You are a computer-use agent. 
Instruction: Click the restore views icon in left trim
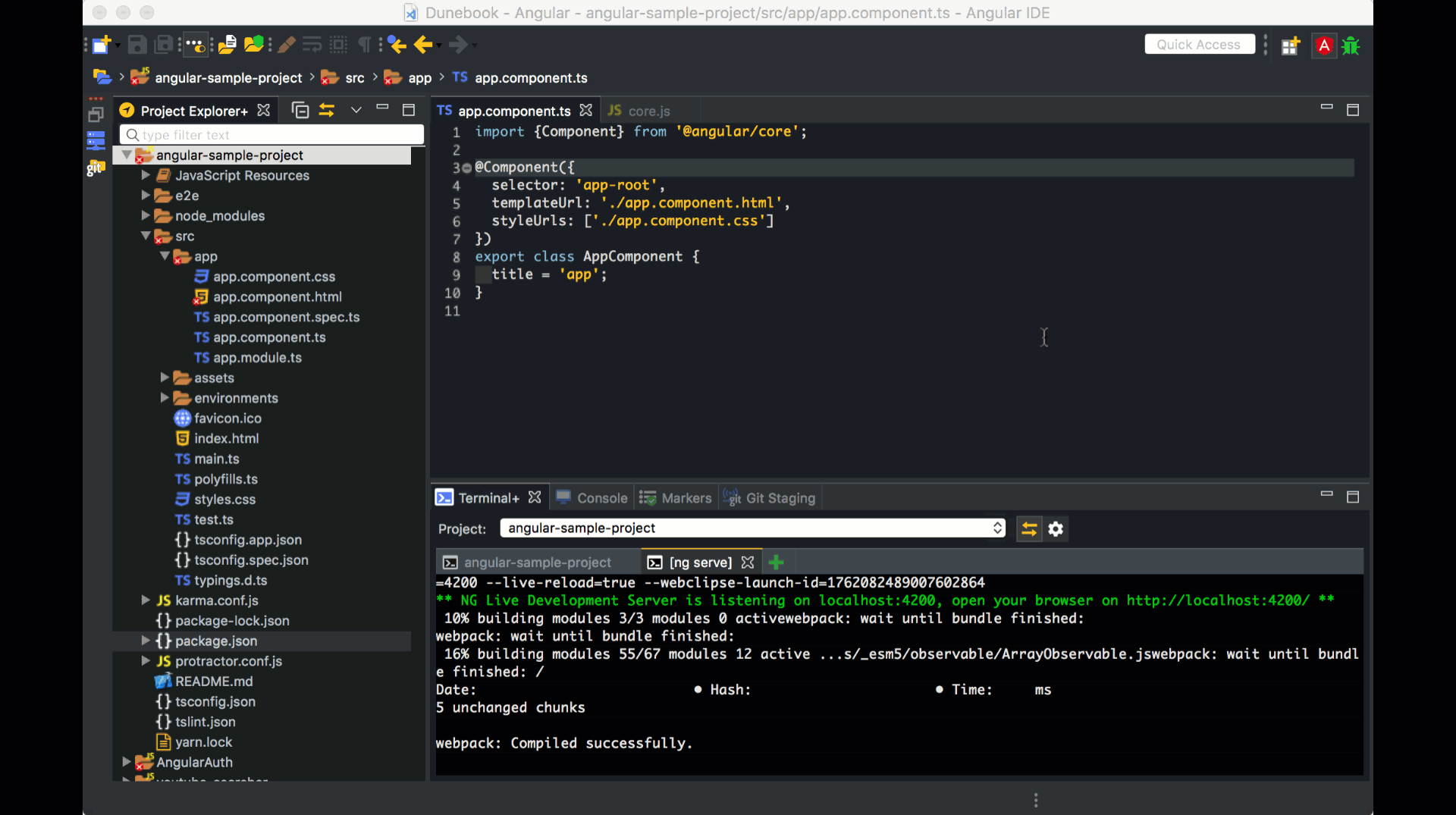tap(96, 115)
